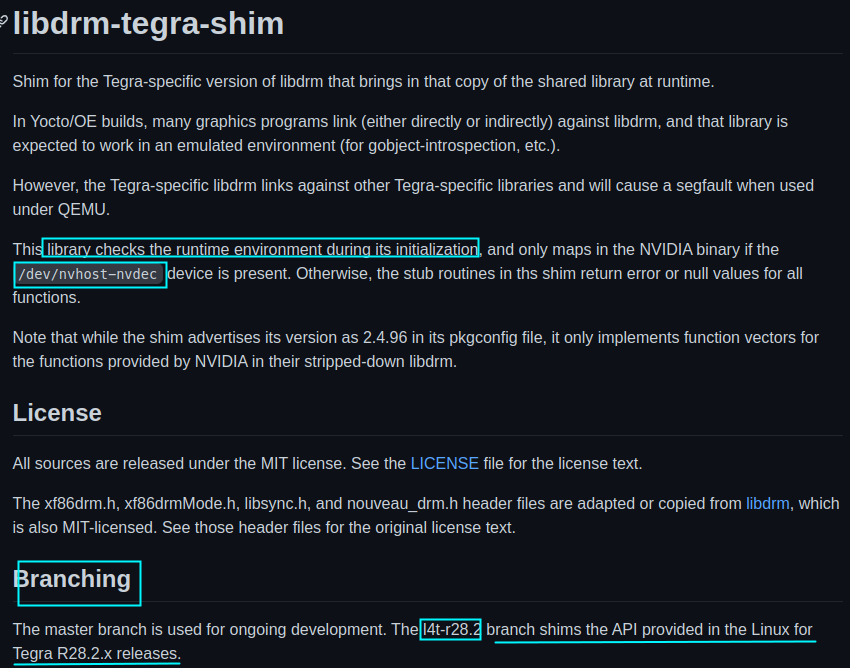The image size is (850, 668).
Task: Click the anchor link icon beside libdrm-tegra-shim heading
Action: coord(3,22)
